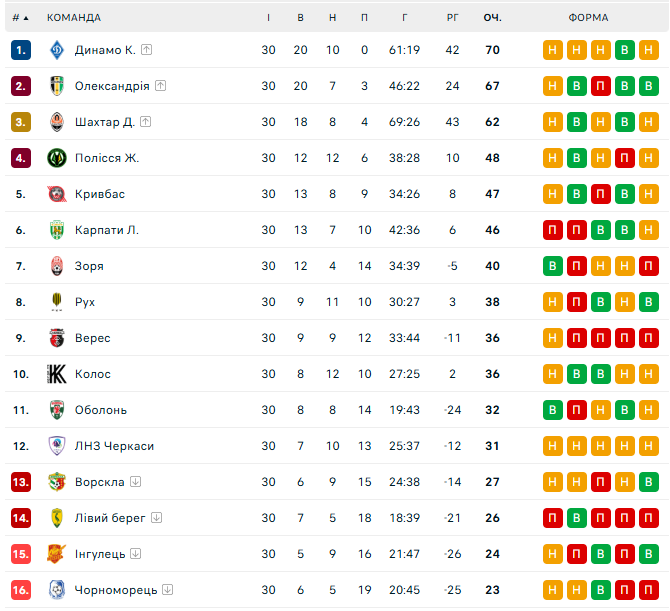Click the КОМАНДА column header
670x611 pixels.
74,18
